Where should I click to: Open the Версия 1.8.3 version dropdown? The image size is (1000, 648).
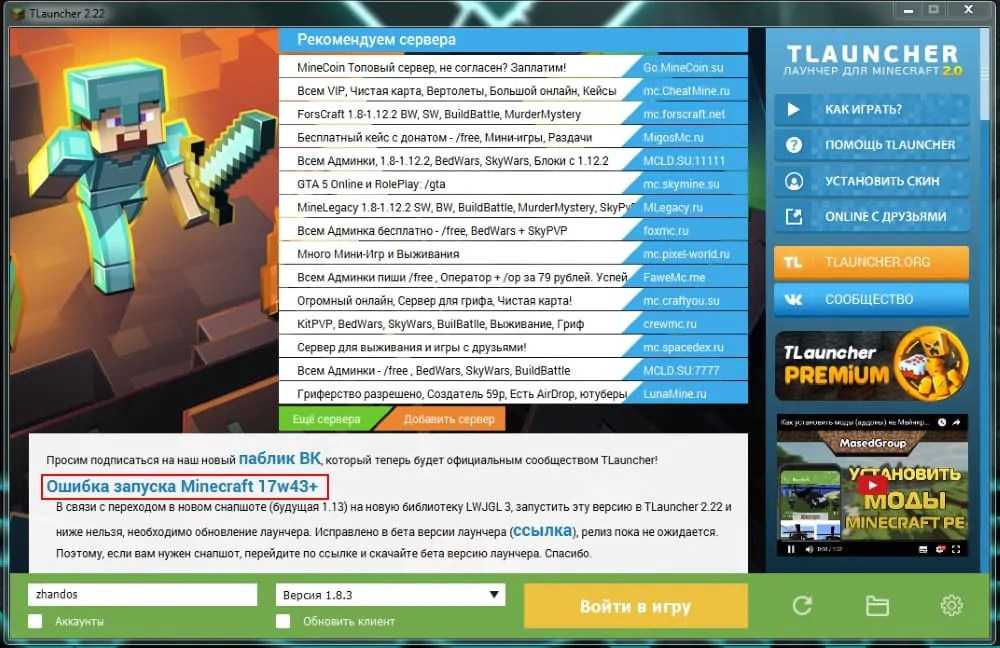click(390, 594)
